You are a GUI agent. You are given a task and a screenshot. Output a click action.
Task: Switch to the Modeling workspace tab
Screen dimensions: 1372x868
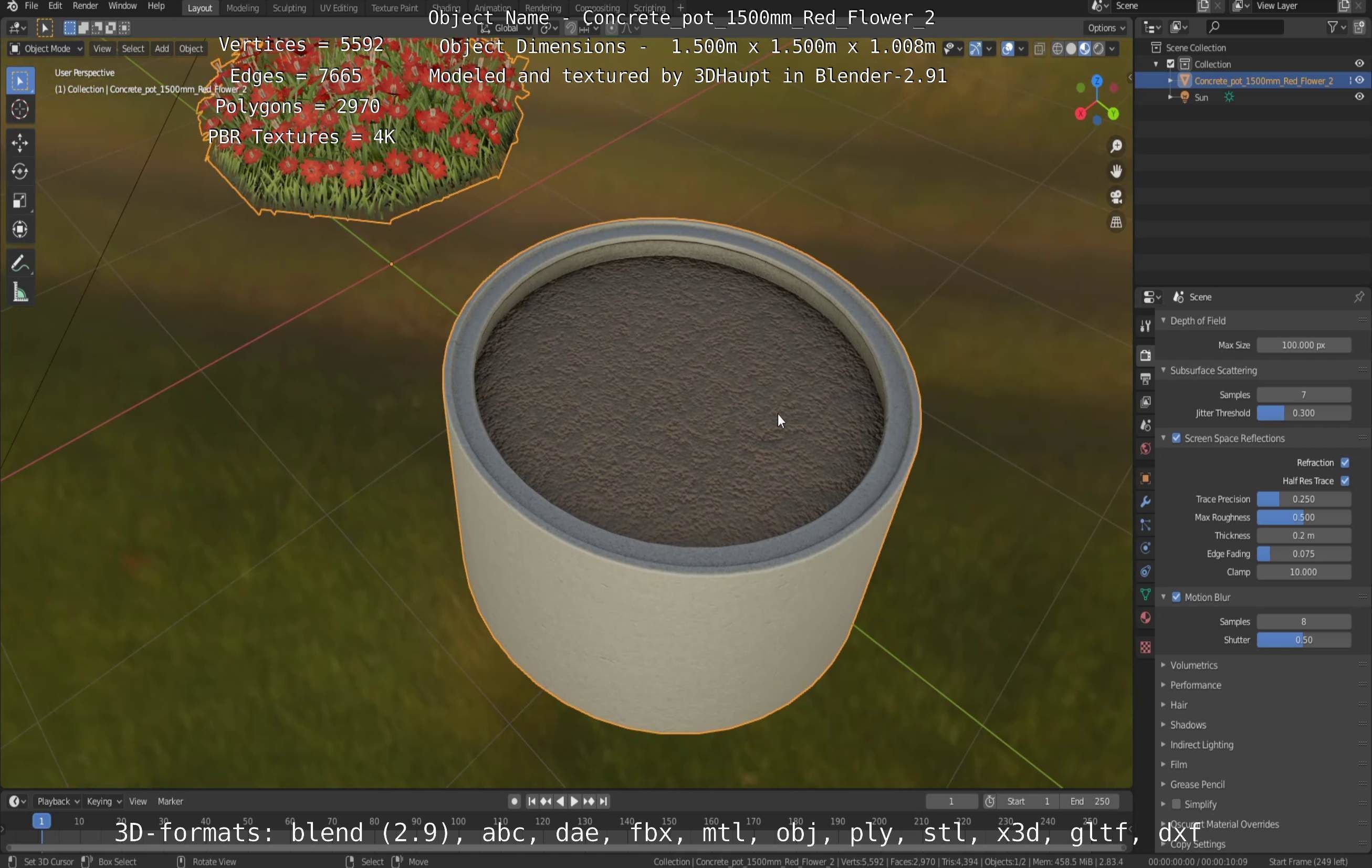point(242,8)
